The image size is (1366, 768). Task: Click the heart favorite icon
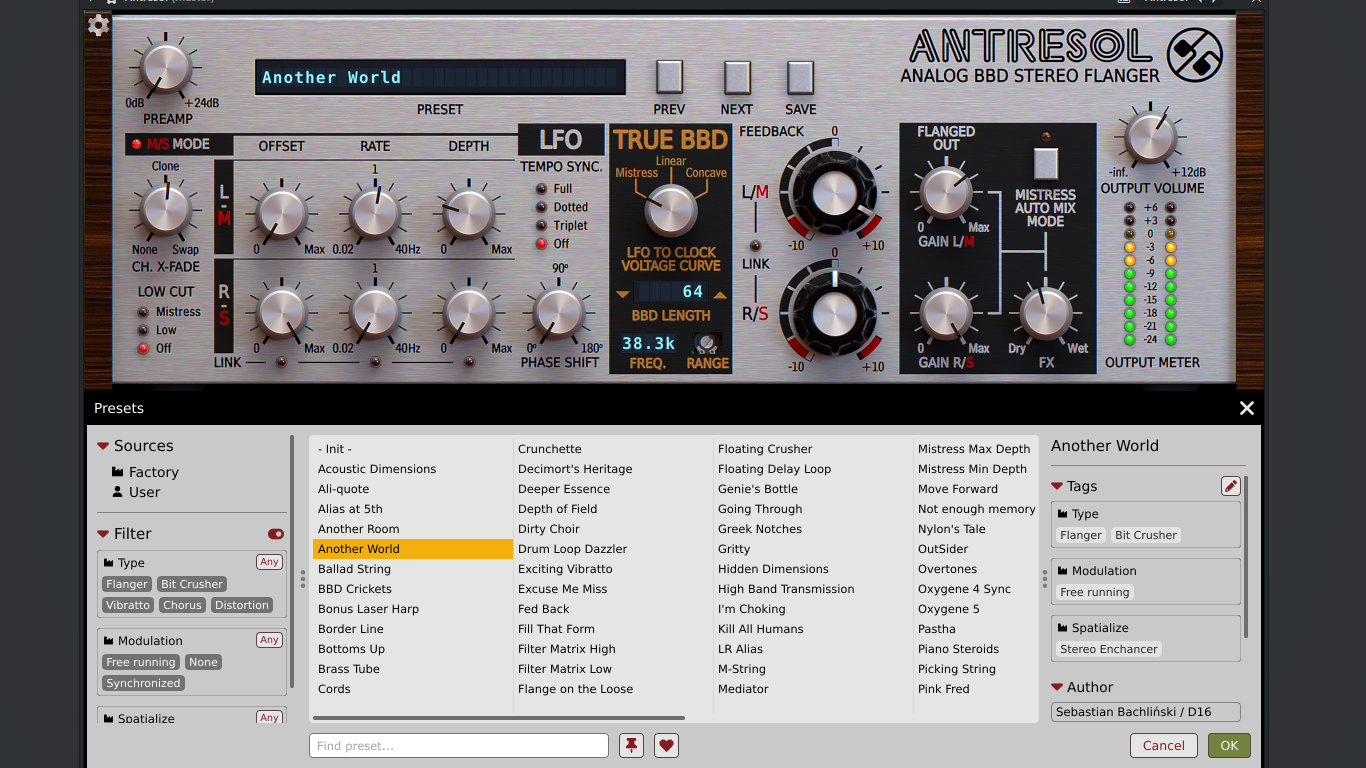tap(667, 745)
